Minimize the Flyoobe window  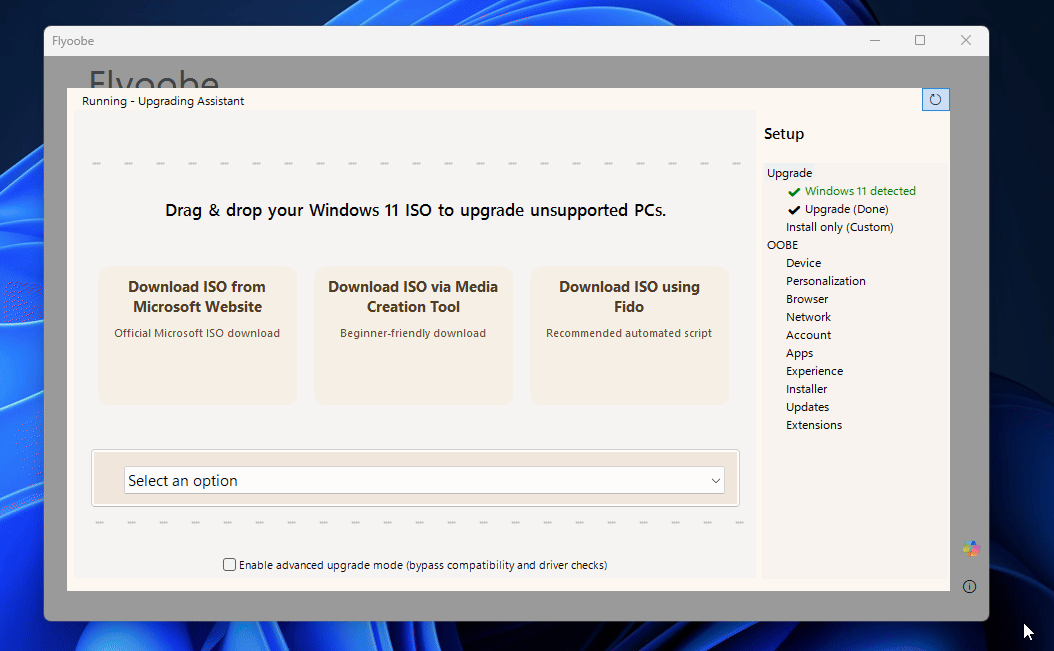pyautogui.click(x=875, y=40)
